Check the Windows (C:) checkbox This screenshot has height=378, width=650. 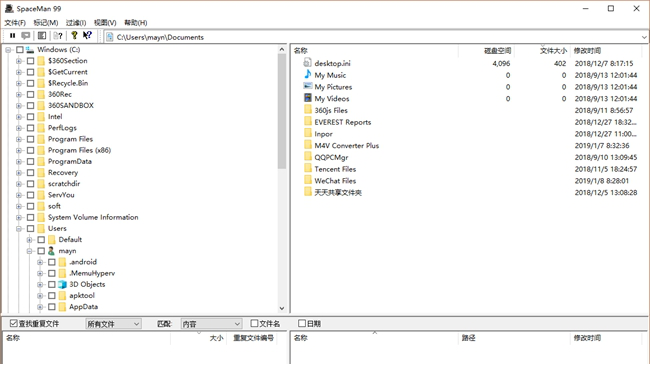(x=19, y=50)
